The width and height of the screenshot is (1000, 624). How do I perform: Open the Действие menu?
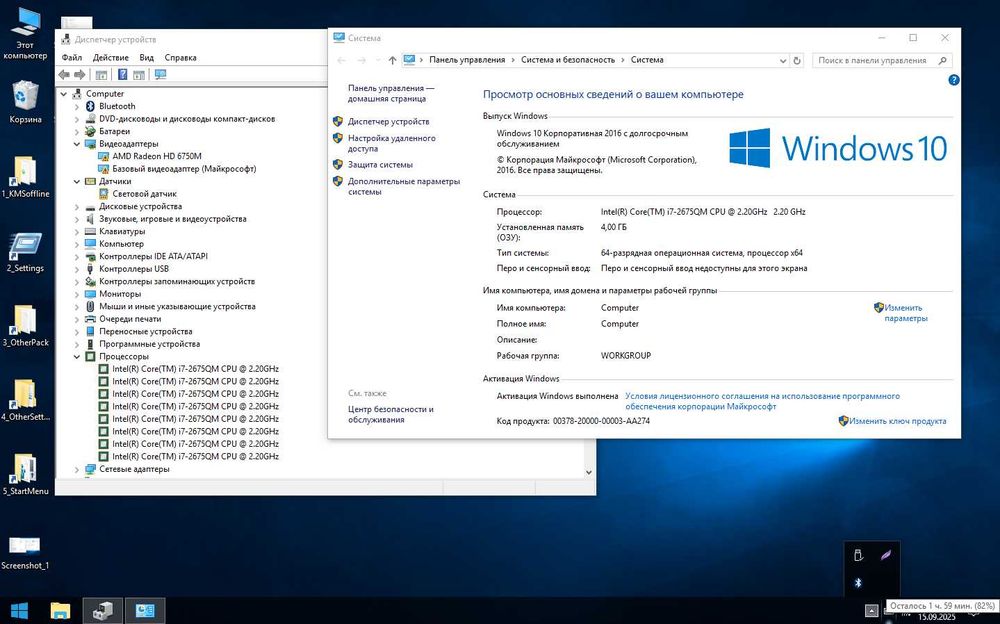click(110, 57)
